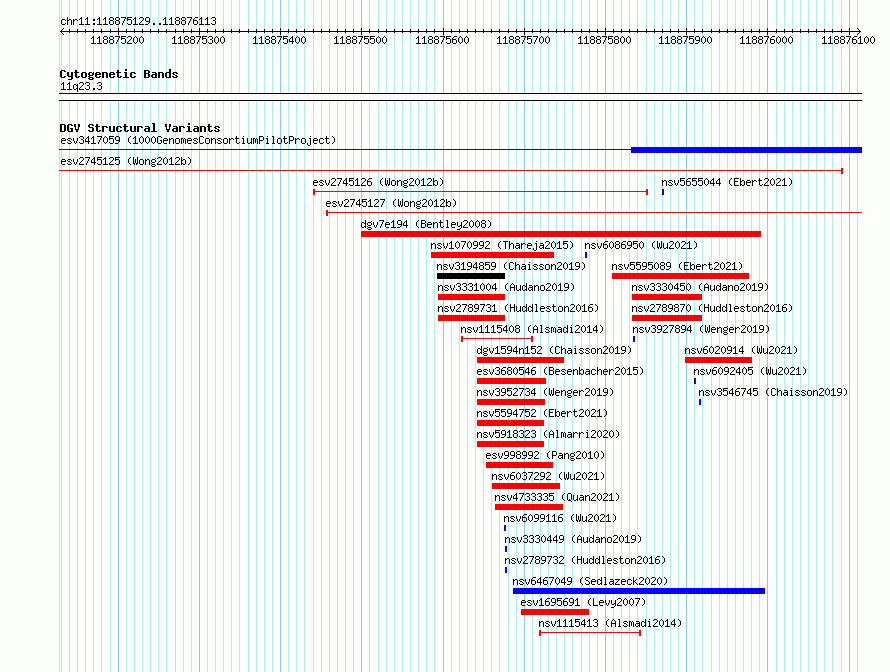Click nsv1115408 (Alsmadi2014) label
This screenshot has height=672, width=890.
(532, 329)
